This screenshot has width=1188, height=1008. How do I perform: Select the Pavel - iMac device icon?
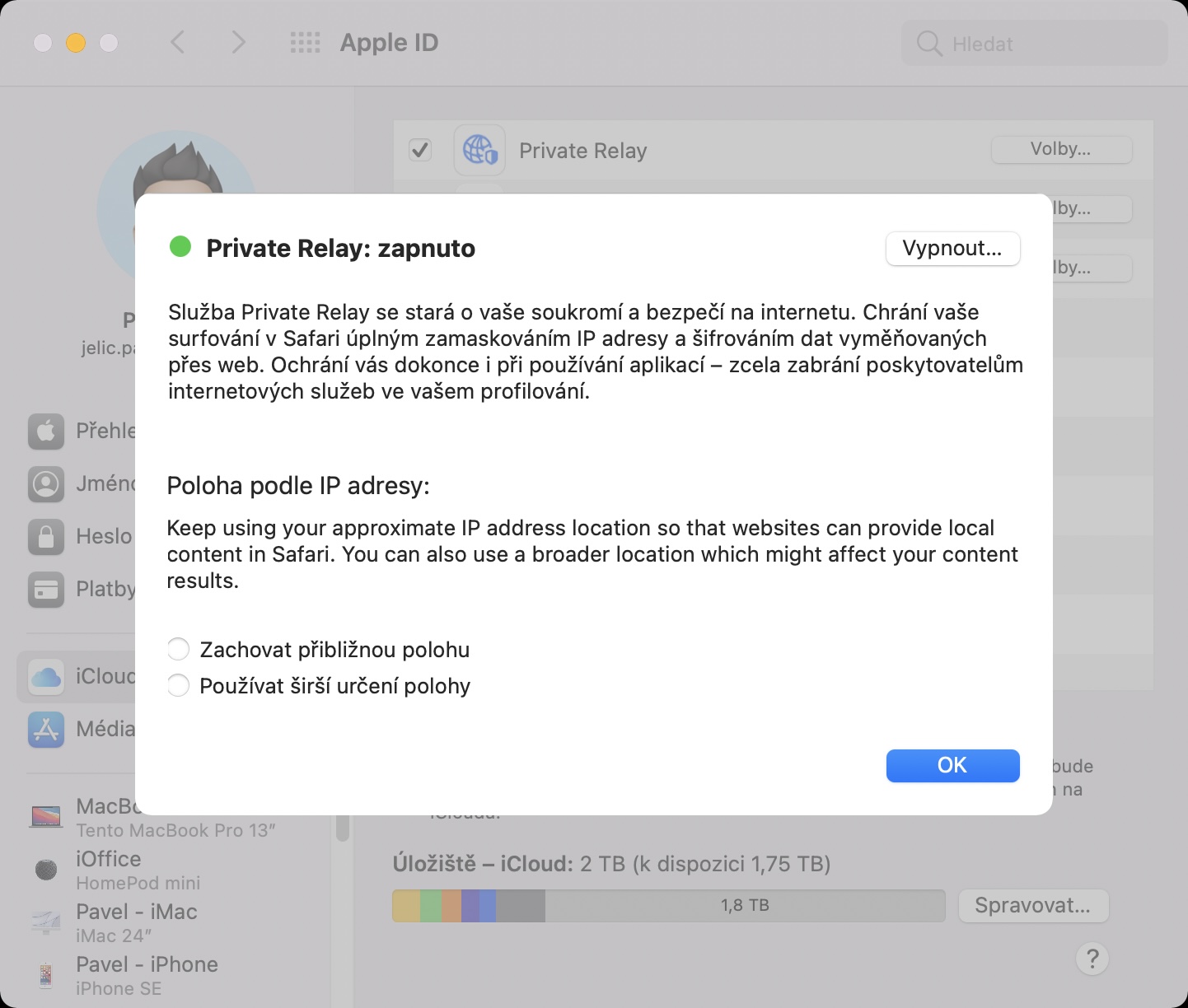(x=46, y=922)
